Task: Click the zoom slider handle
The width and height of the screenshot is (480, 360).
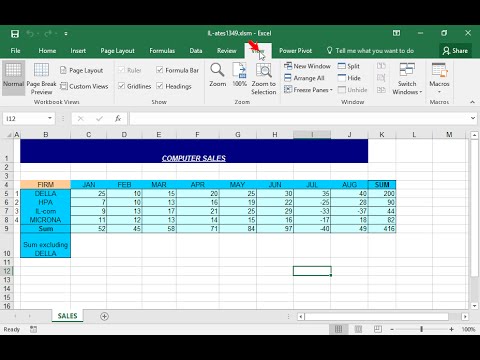Action: point(422,329)
